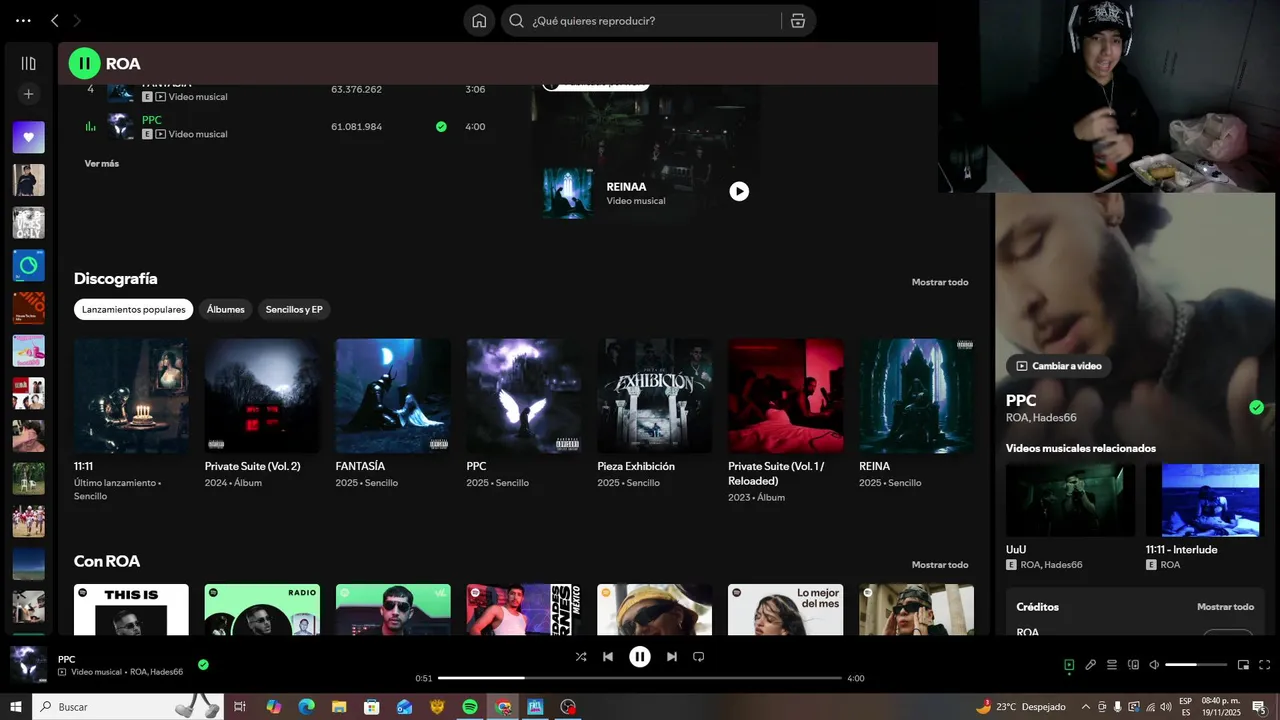Click 'Cambiar a video' button
The width and height of the screenshot is (1280, 720).
click(x=1059, y=366)
